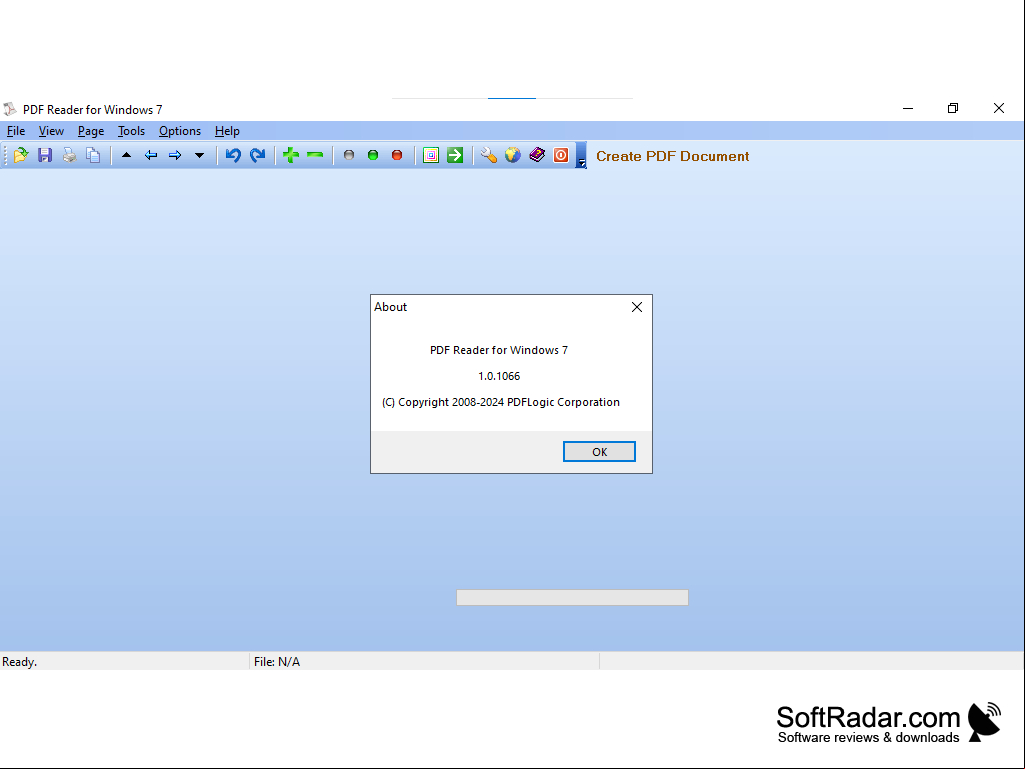Expand the toolbar overflow options arrow
The height and width of the screenshot is (769, 1025).
point(581,156)
